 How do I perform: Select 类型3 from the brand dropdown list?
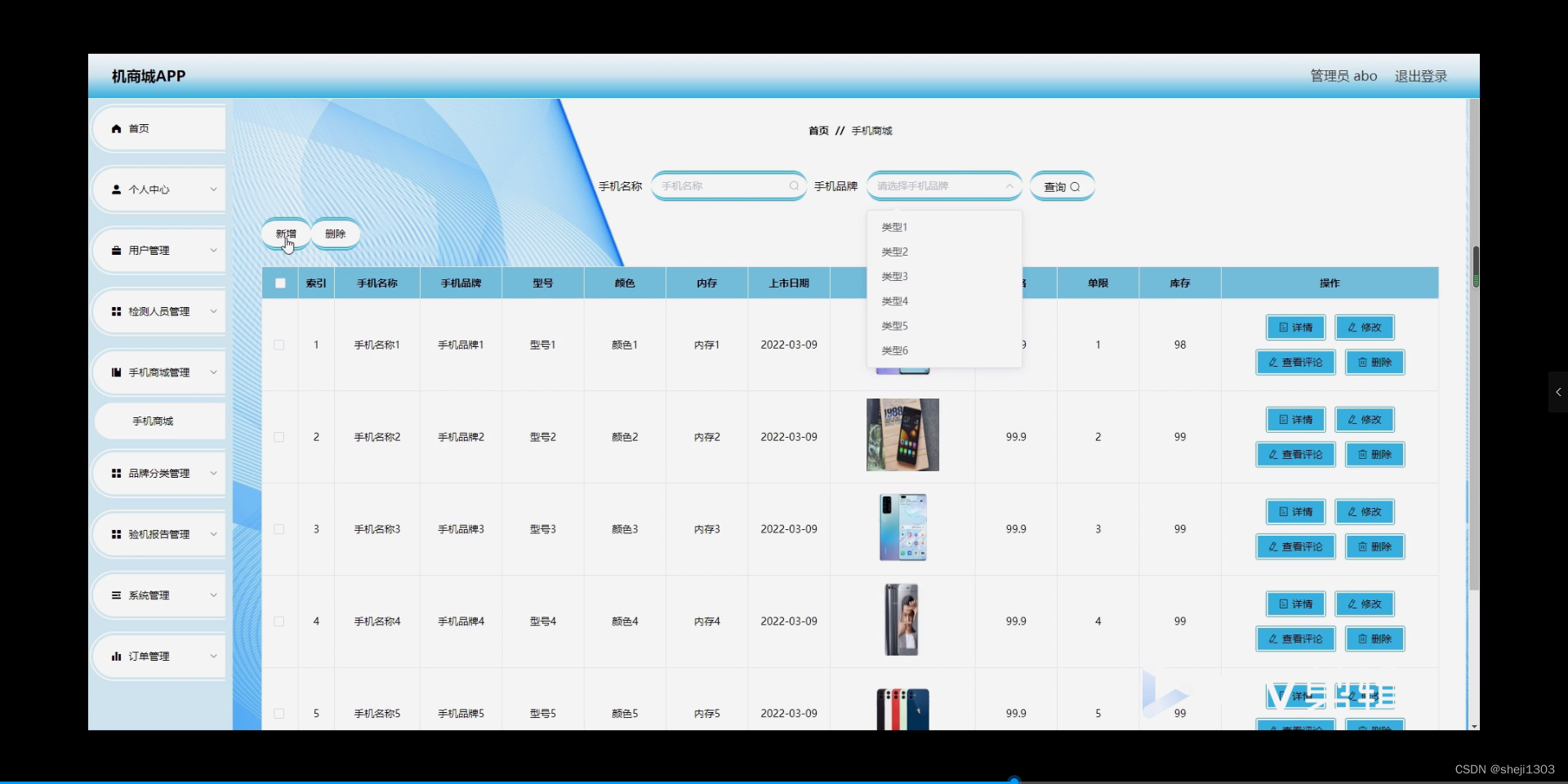point(894,276)
